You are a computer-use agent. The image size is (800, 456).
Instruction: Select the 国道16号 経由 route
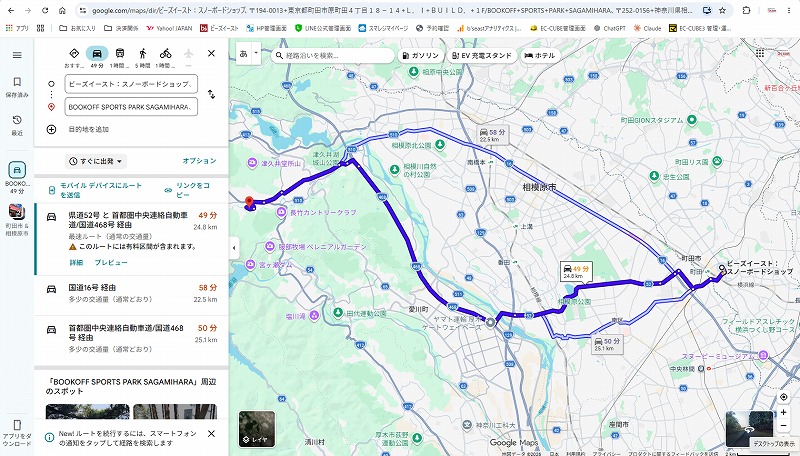131,295
